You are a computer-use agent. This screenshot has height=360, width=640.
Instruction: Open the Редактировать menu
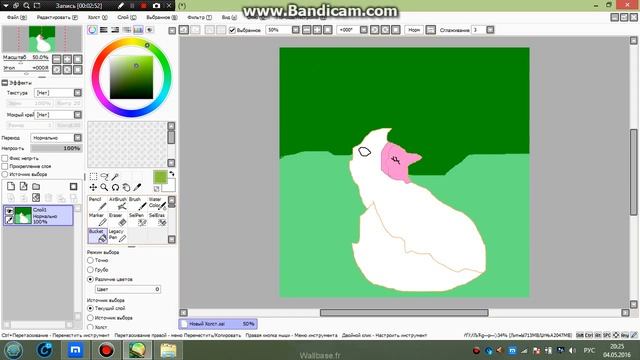tap(57, 18)
